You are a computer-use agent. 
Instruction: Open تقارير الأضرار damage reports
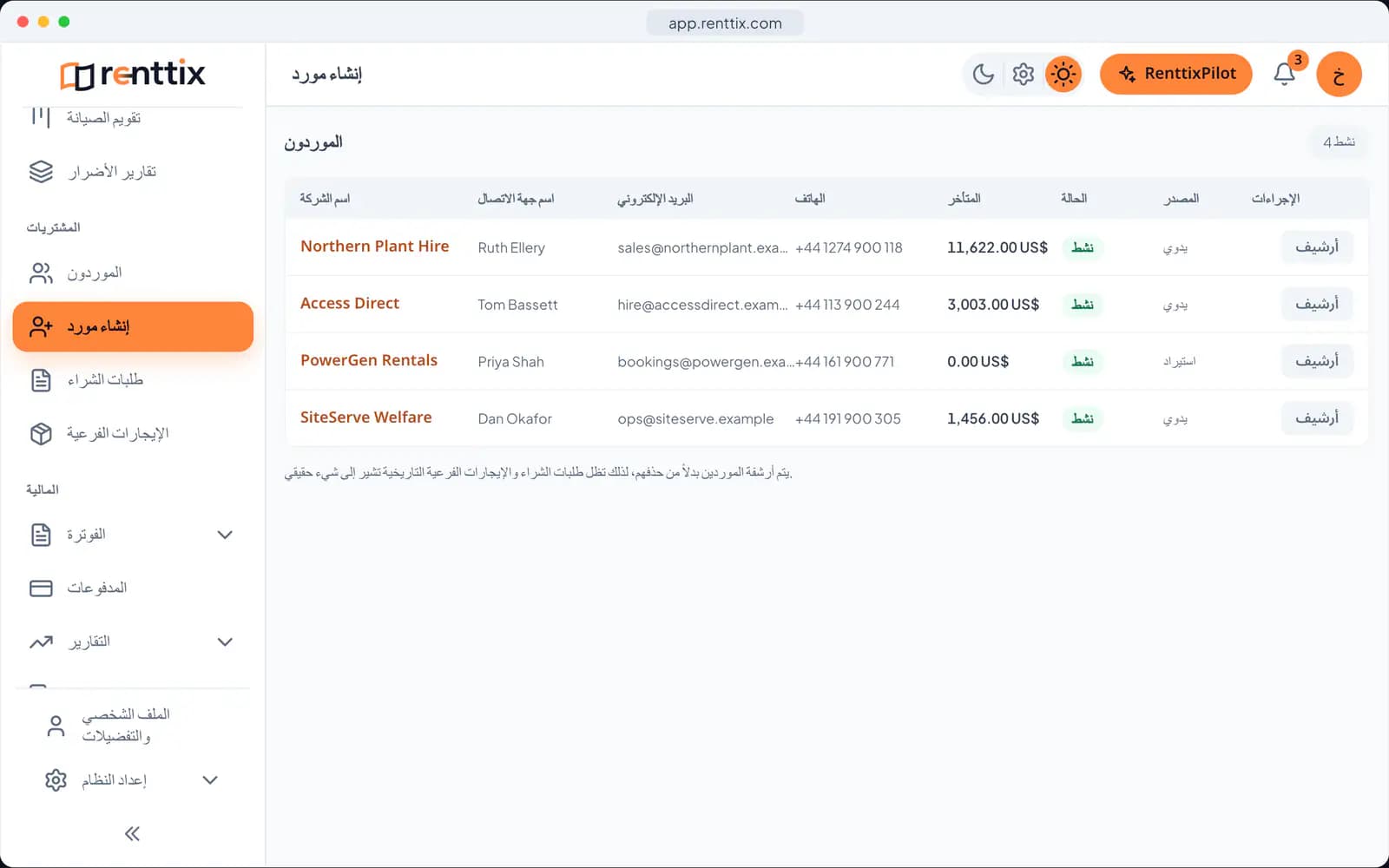132,171
